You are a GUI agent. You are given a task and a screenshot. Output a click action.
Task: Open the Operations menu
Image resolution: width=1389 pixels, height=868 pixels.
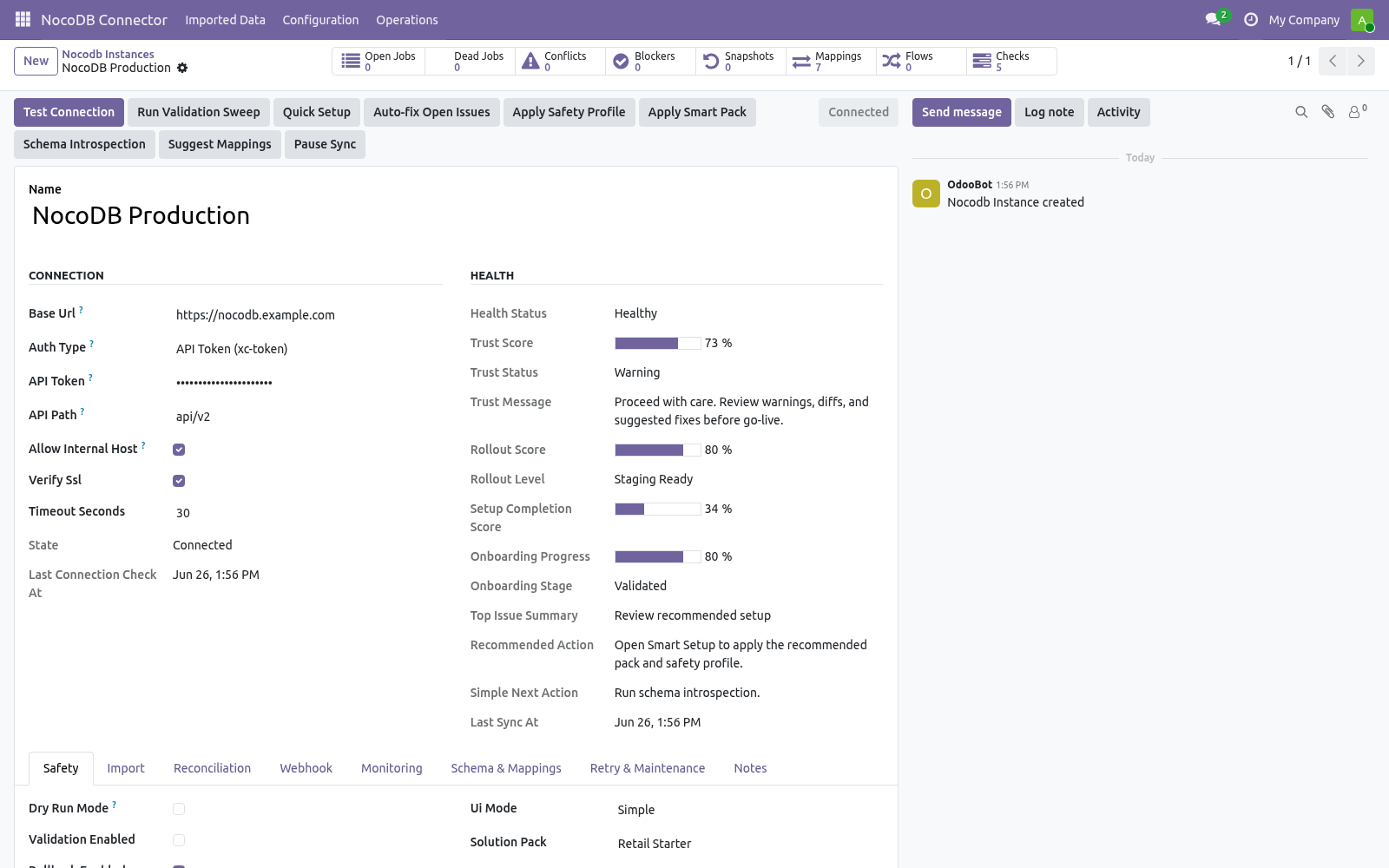406,19
